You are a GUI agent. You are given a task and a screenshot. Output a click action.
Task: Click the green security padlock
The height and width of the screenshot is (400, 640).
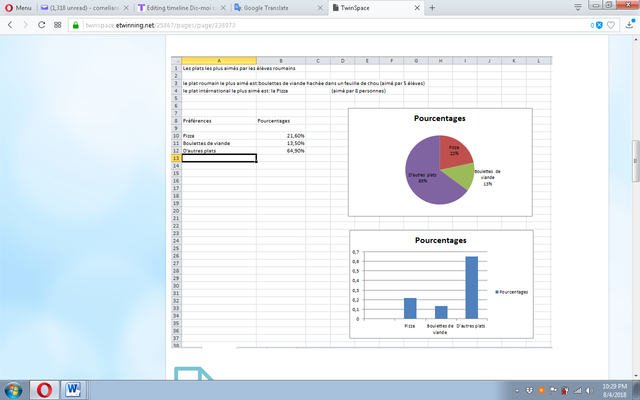pyautogui.click(x=76, y=25)
